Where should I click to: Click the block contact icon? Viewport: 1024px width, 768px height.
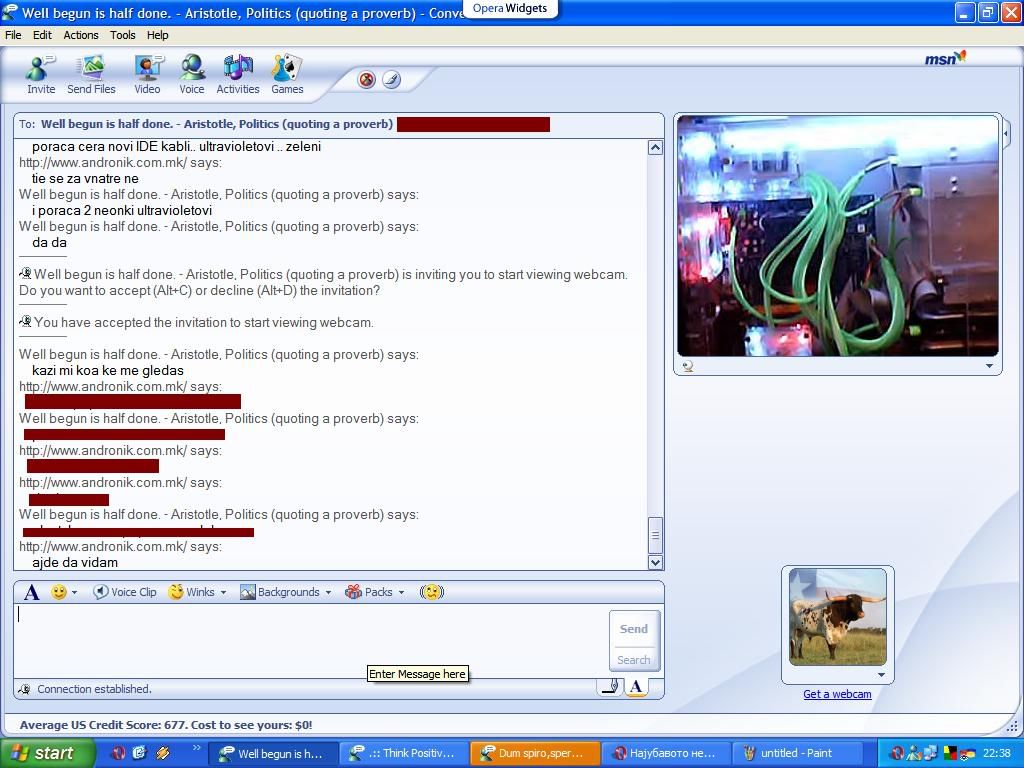[367, 80]
